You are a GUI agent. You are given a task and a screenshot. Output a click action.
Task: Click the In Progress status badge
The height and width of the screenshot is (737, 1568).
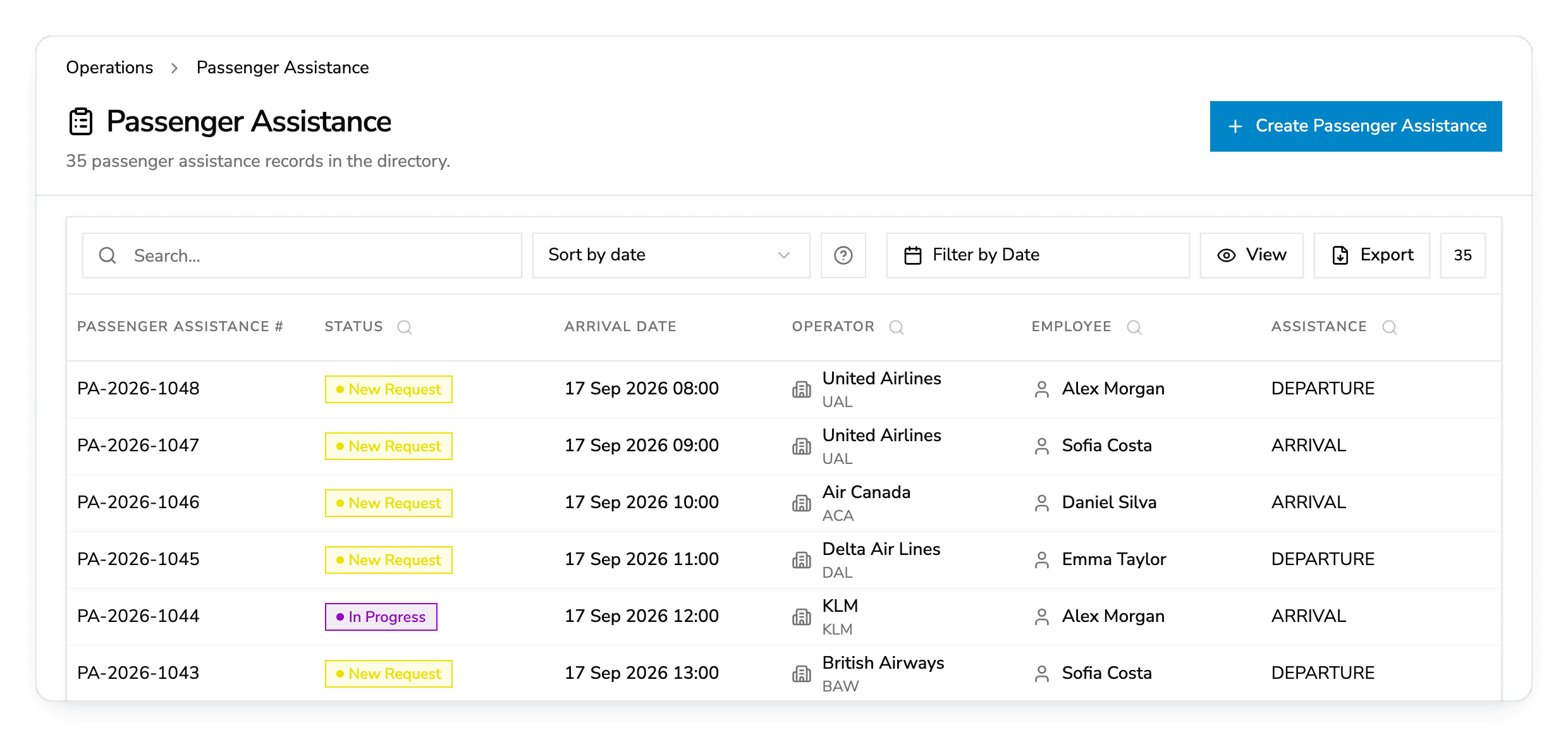click(381, 617)
